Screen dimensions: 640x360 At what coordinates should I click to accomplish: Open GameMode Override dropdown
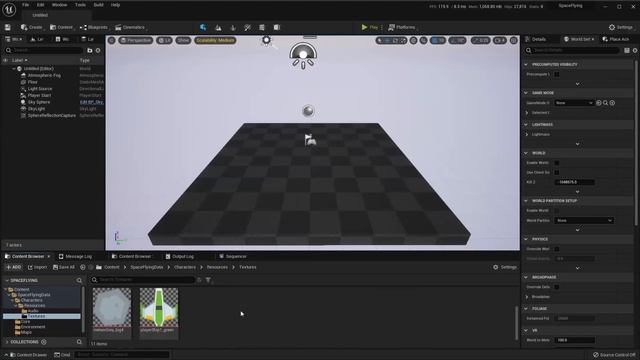point(574,103)
